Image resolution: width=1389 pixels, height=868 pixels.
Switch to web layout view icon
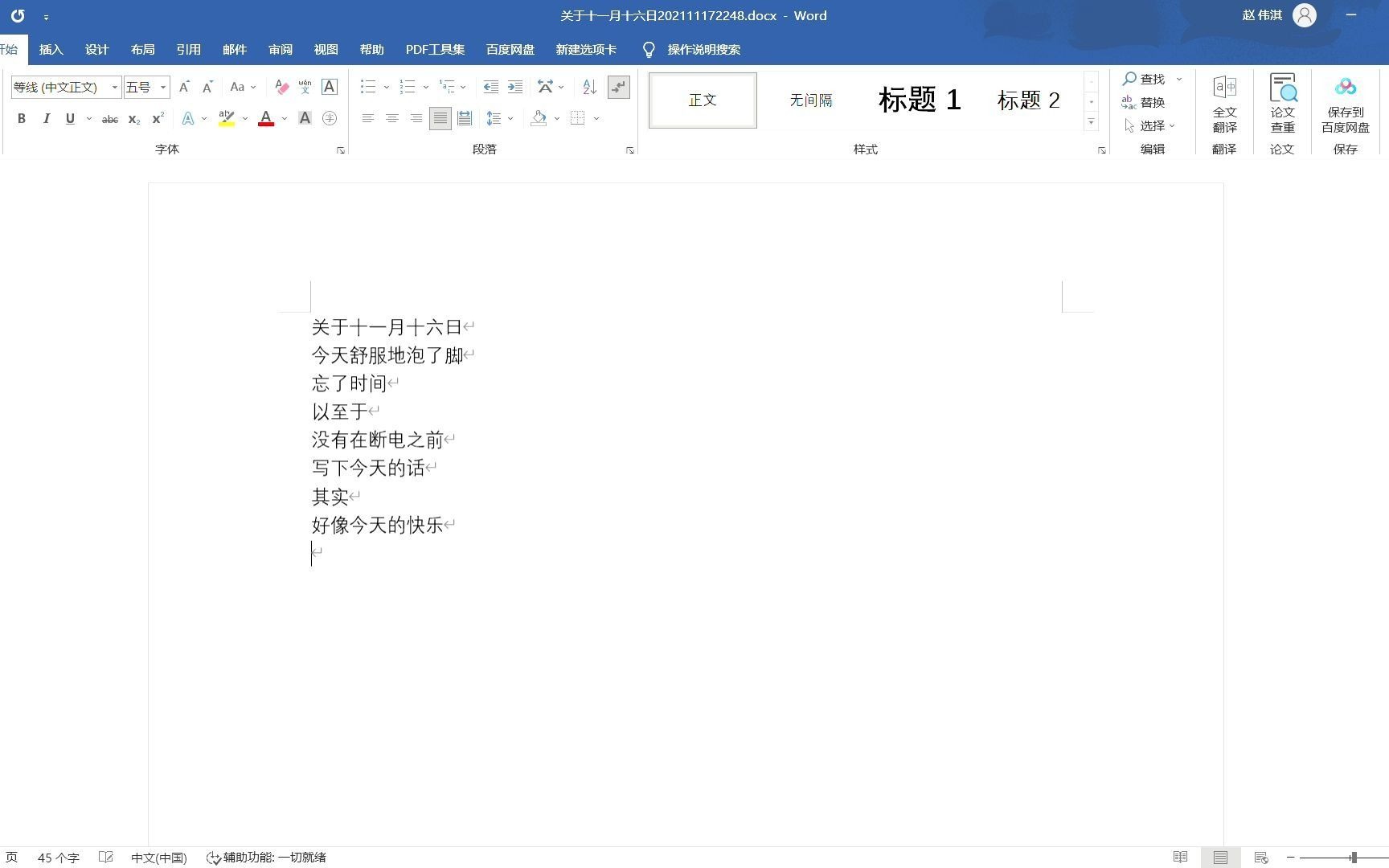(x=1261, y=858)
